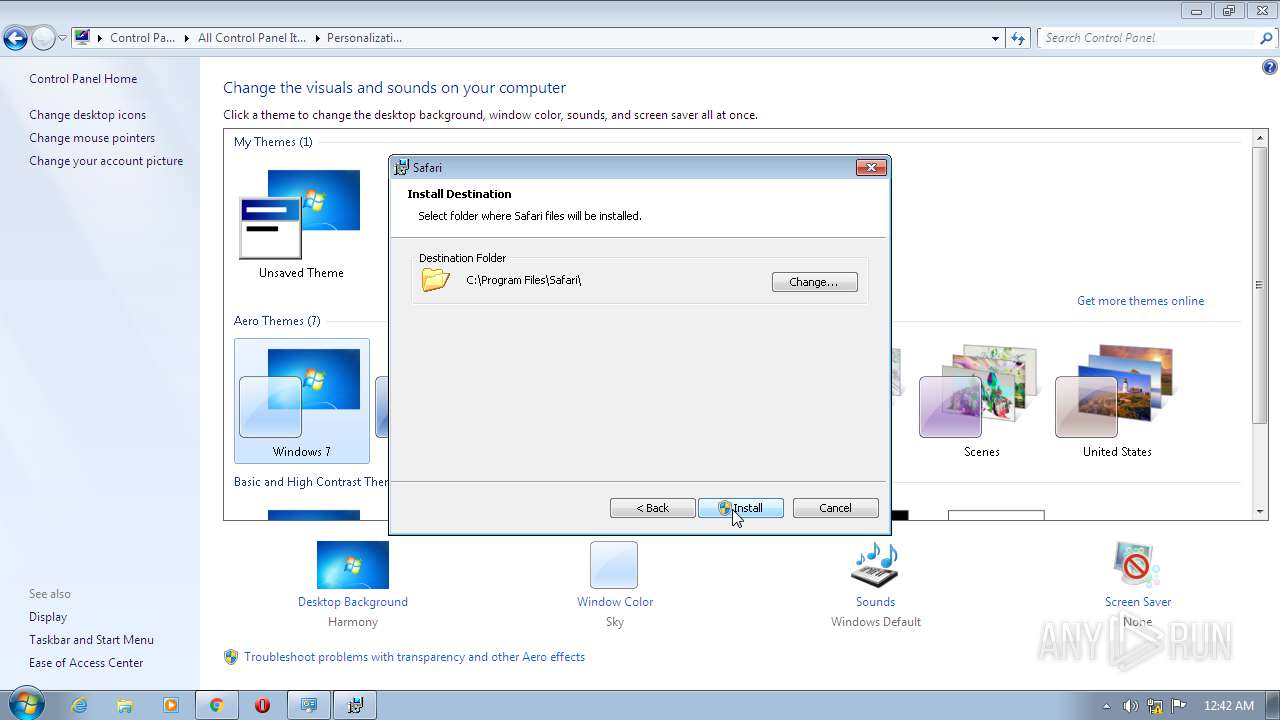Open the Screen Saver settings icon

(x=1137, y=566)
